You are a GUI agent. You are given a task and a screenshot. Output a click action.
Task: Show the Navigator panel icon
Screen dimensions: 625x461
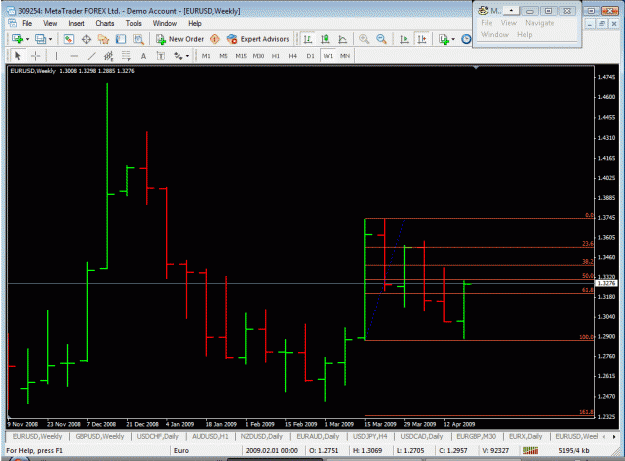103,39
